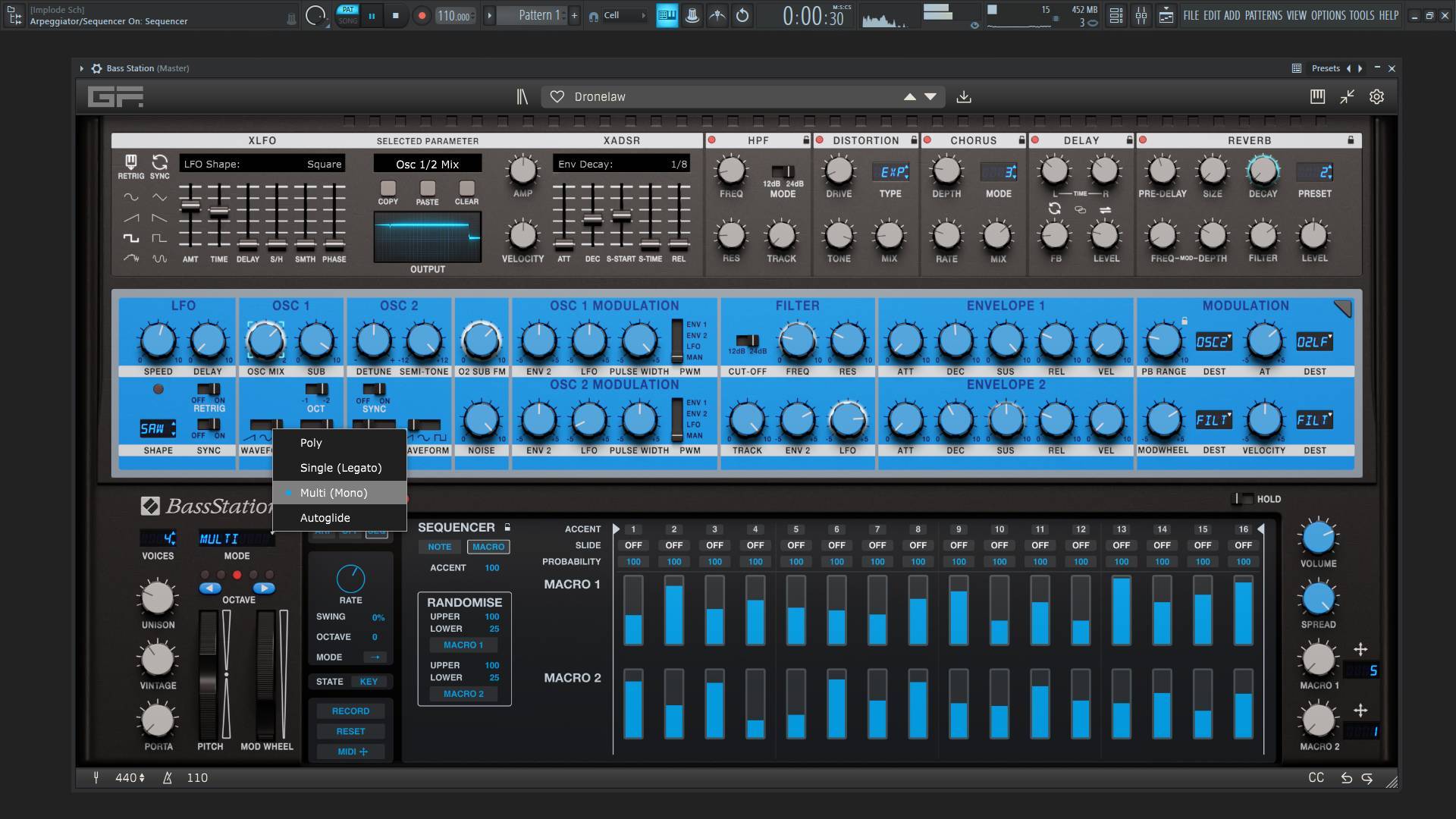Select Autoglide from the mode menu
Viewport: 1456px width, 819px height.
340,518
